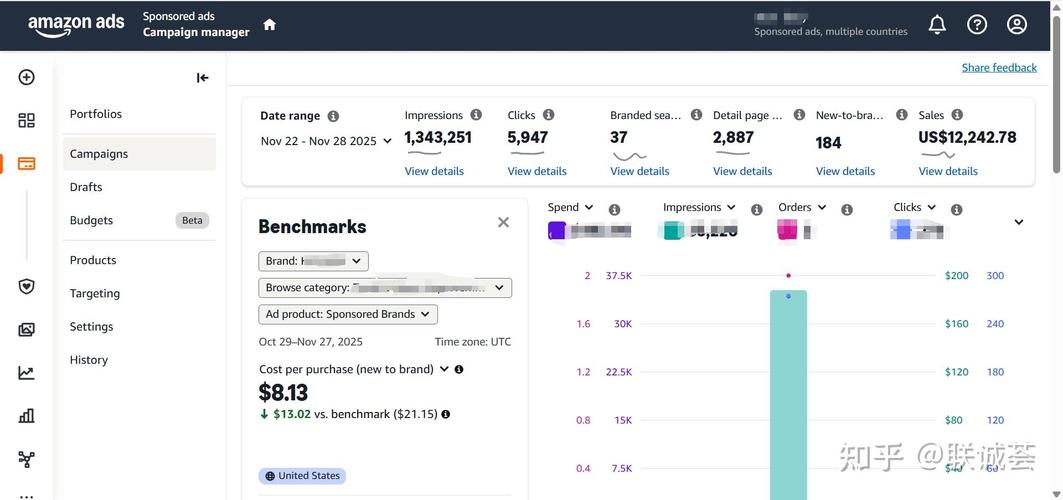This screenshot has height=500, width=1063.
Task: Click info icon next to Sales
Action: pos(957,114)
